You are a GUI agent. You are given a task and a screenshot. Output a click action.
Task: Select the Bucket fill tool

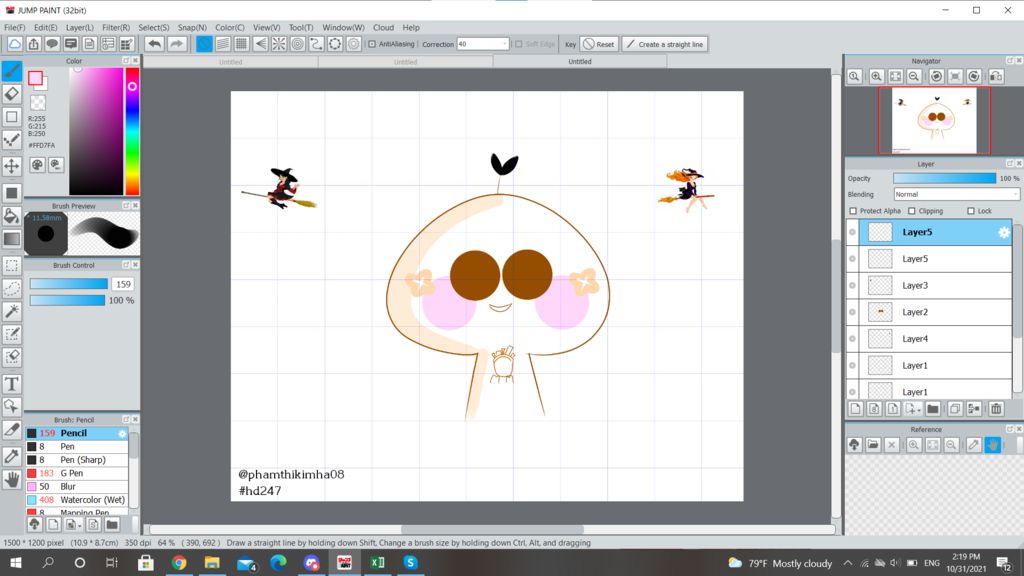click(12, 216)
